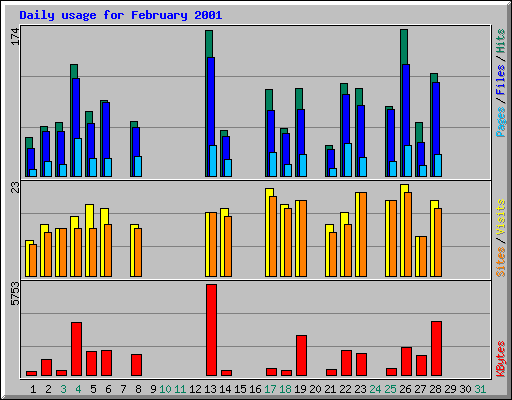The image size is (512, 400).
Task: Click day 28 on the x-axis
Action: [435, 389]
